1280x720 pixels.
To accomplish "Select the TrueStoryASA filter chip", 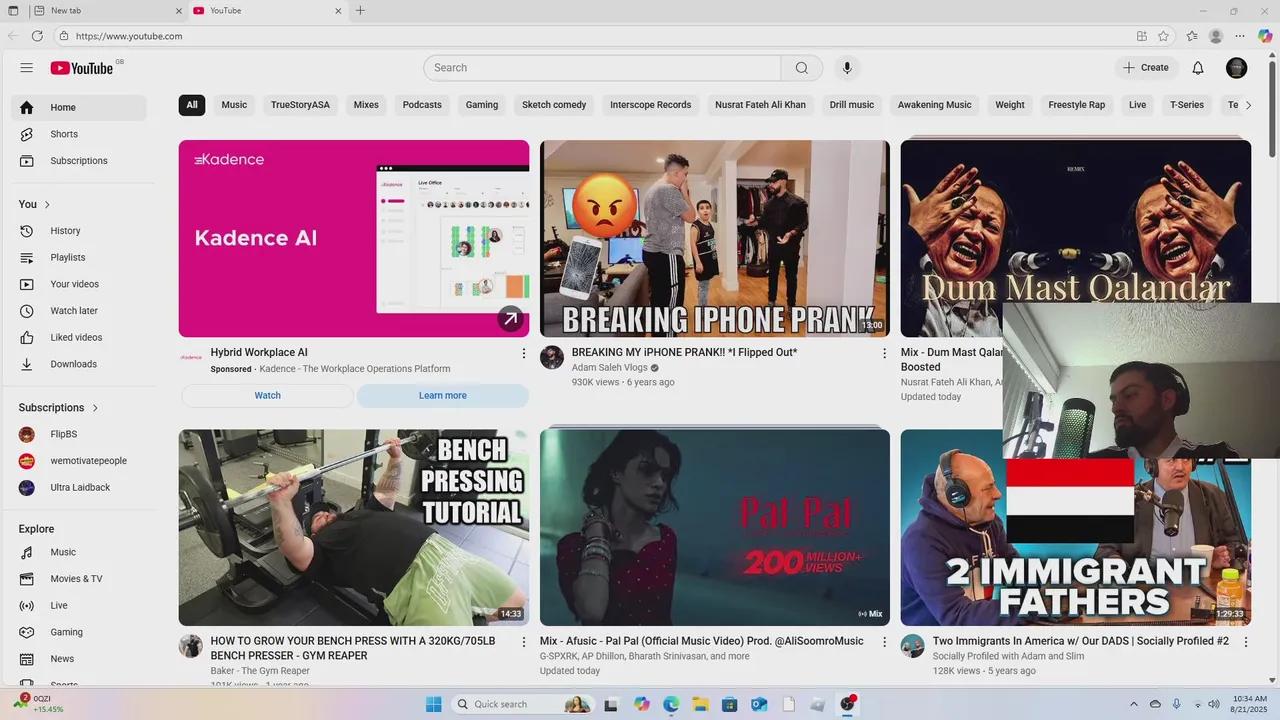I will pyautogui.click(x=300, y=105).
